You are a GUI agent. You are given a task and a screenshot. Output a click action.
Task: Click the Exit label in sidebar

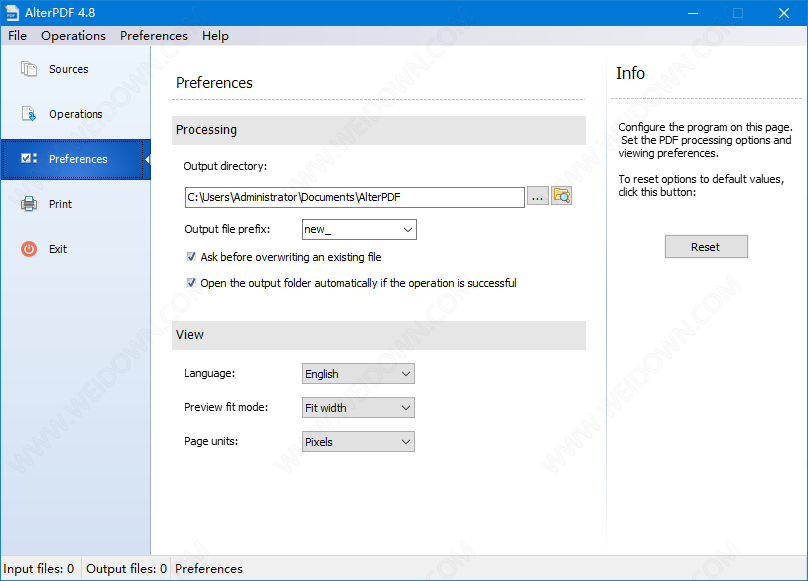pyautogui.click(x=58, y=249)
